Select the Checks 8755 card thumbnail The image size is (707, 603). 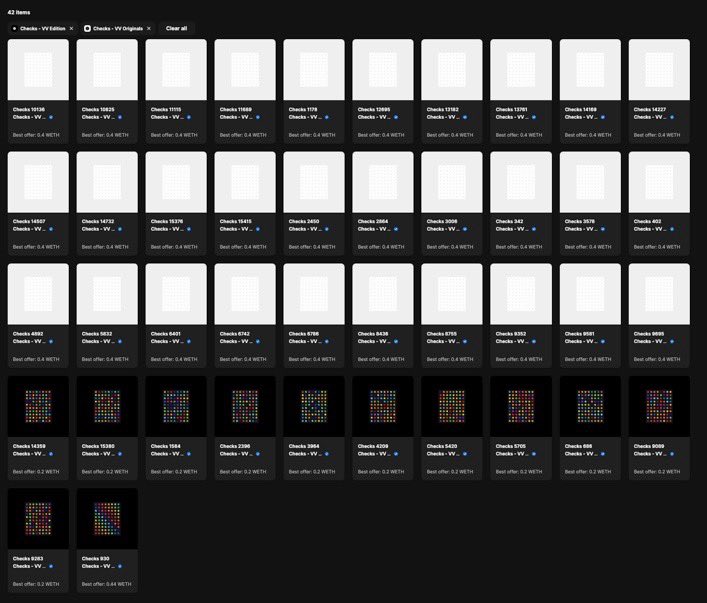[452, 294]
